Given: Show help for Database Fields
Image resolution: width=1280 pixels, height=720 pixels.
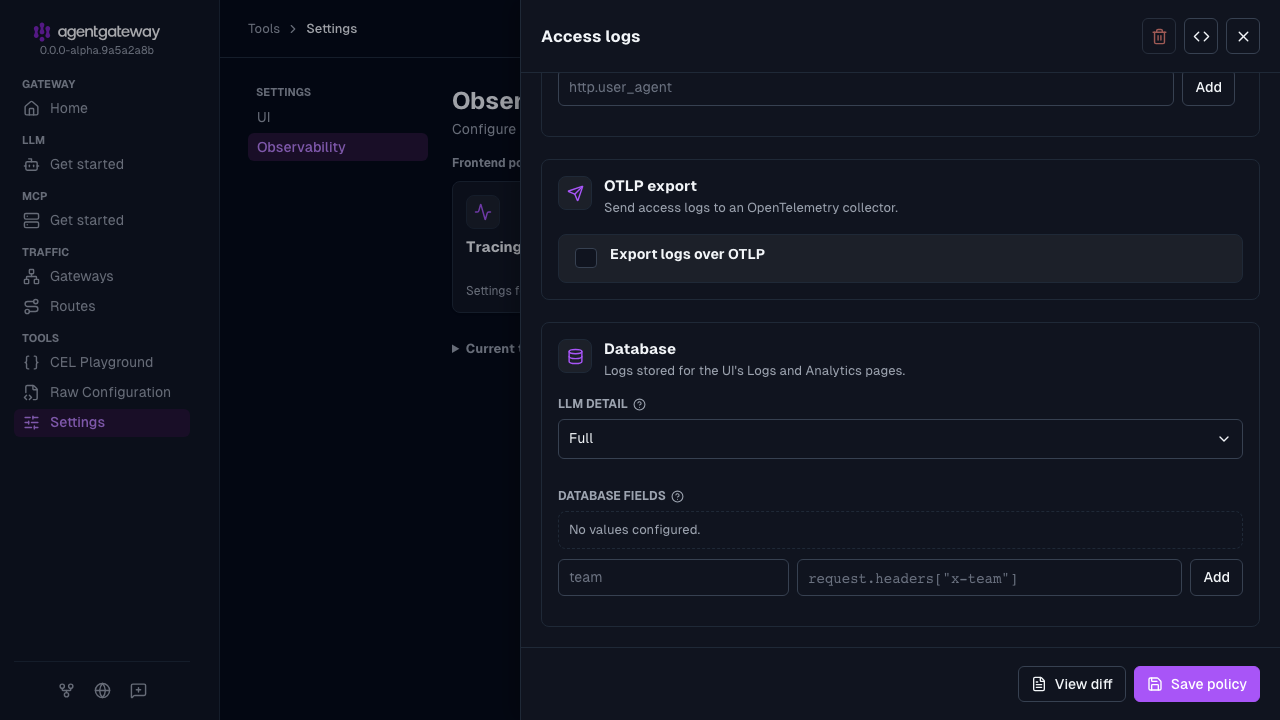Looking at the screenshot, I should (677, 496).
